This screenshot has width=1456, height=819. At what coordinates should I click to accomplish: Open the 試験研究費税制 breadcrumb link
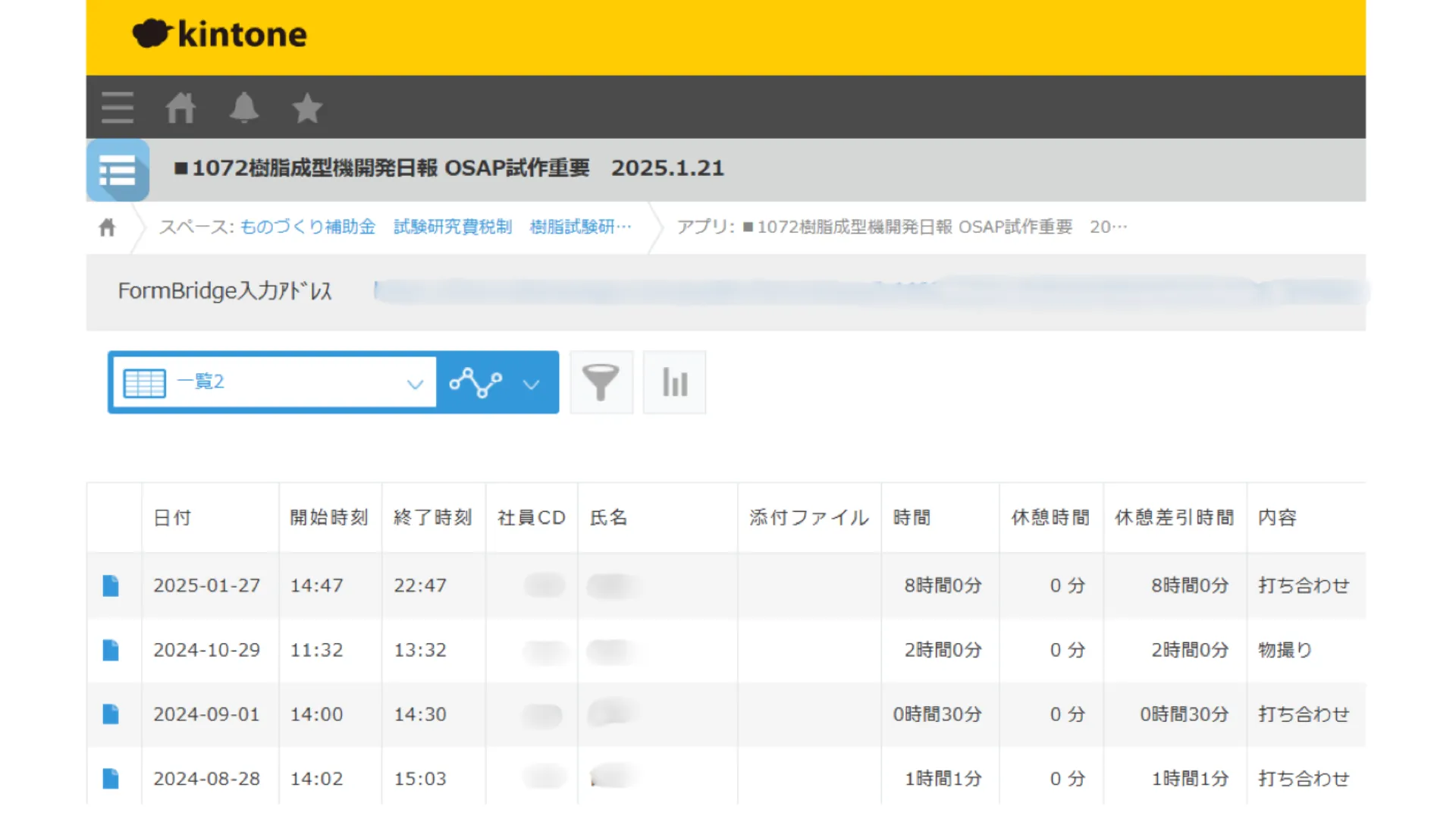[x=453, y=227]
